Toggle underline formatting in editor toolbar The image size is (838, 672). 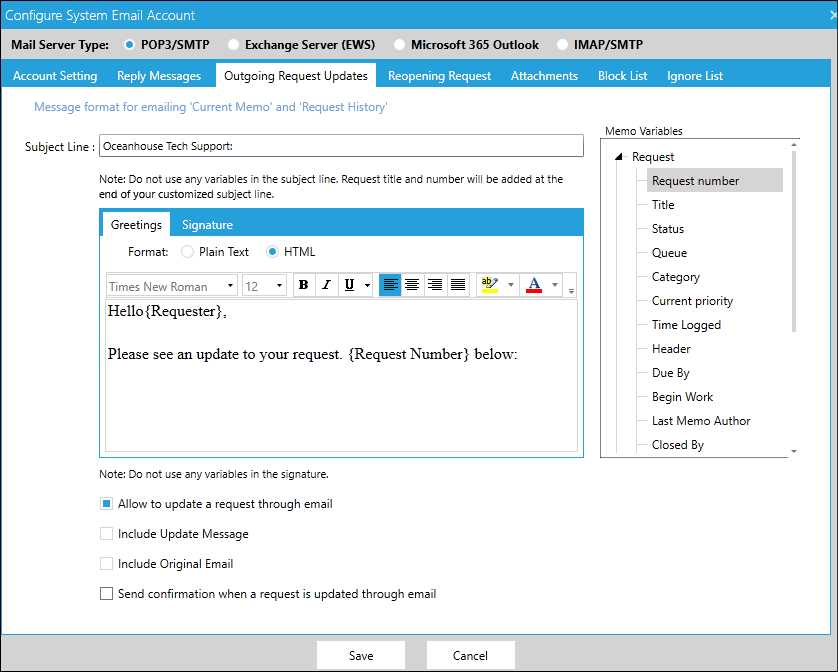tap(350, 285)
